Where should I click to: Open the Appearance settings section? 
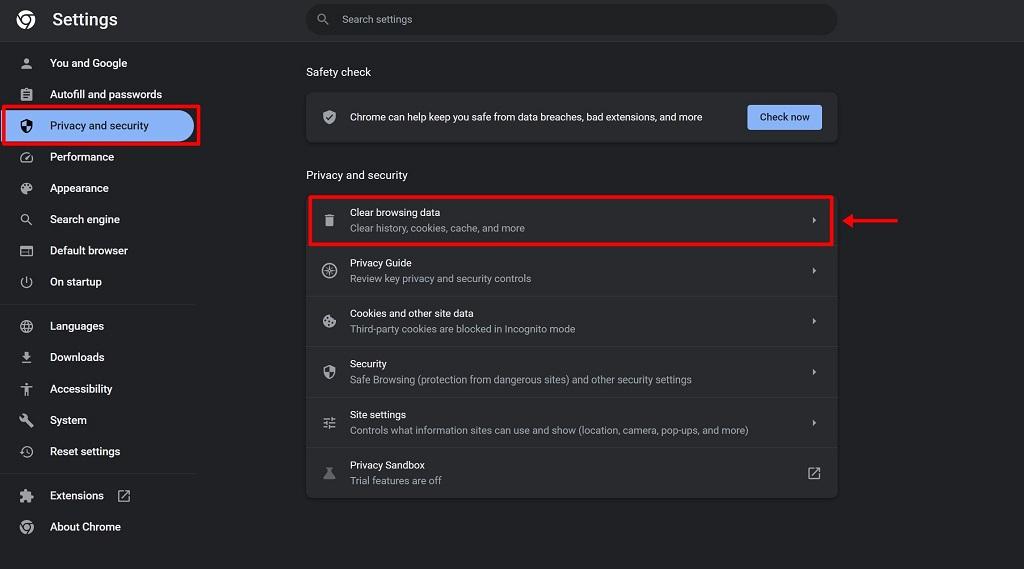point(98,189)
